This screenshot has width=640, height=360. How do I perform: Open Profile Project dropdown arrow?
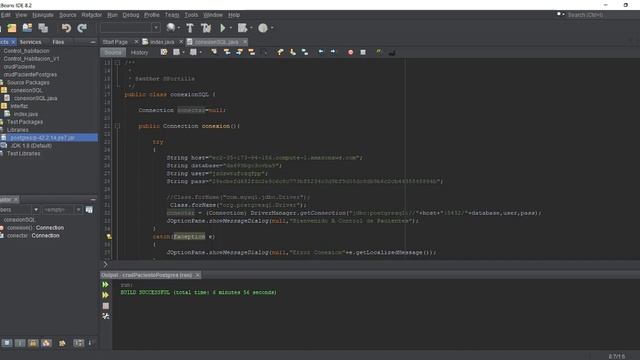pos(272,28)
